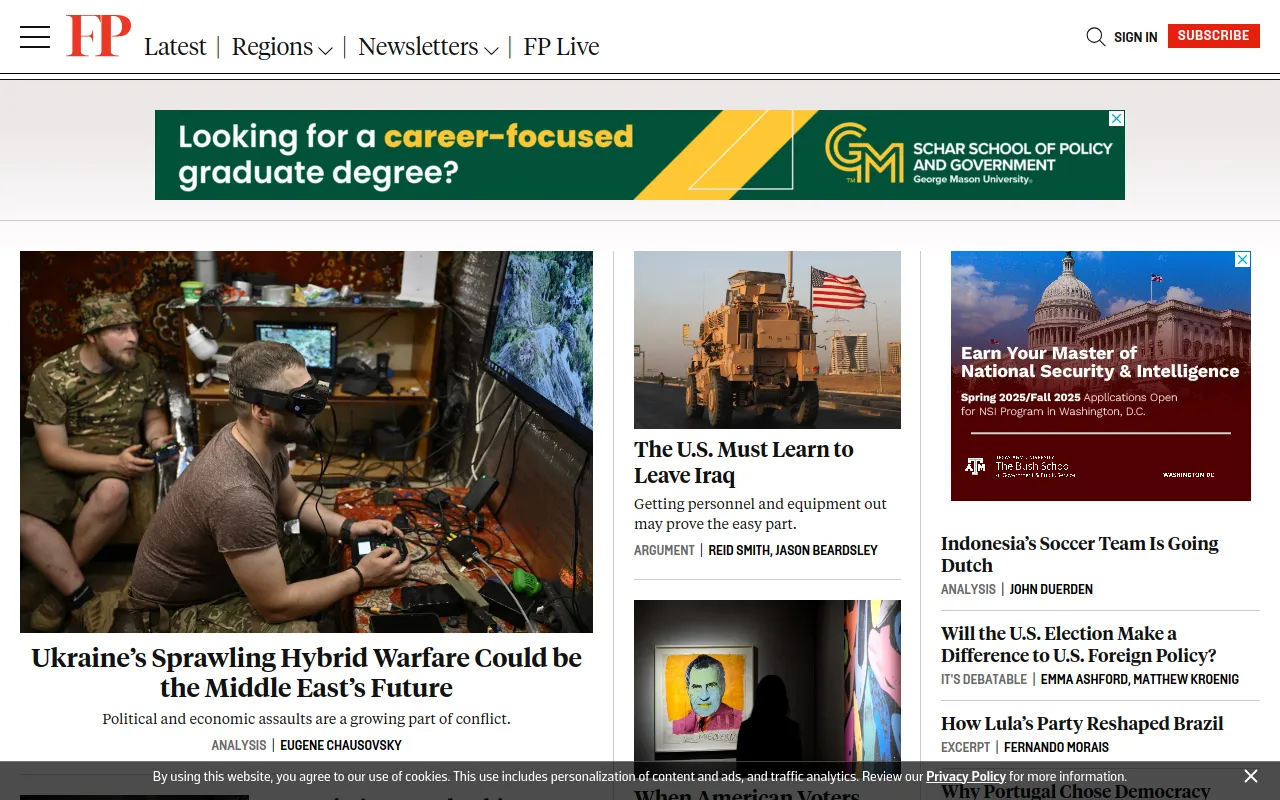The width and height of the screenshot is (1280, 800).
Task: Open the Privacy Policy link
Action: 966,776
